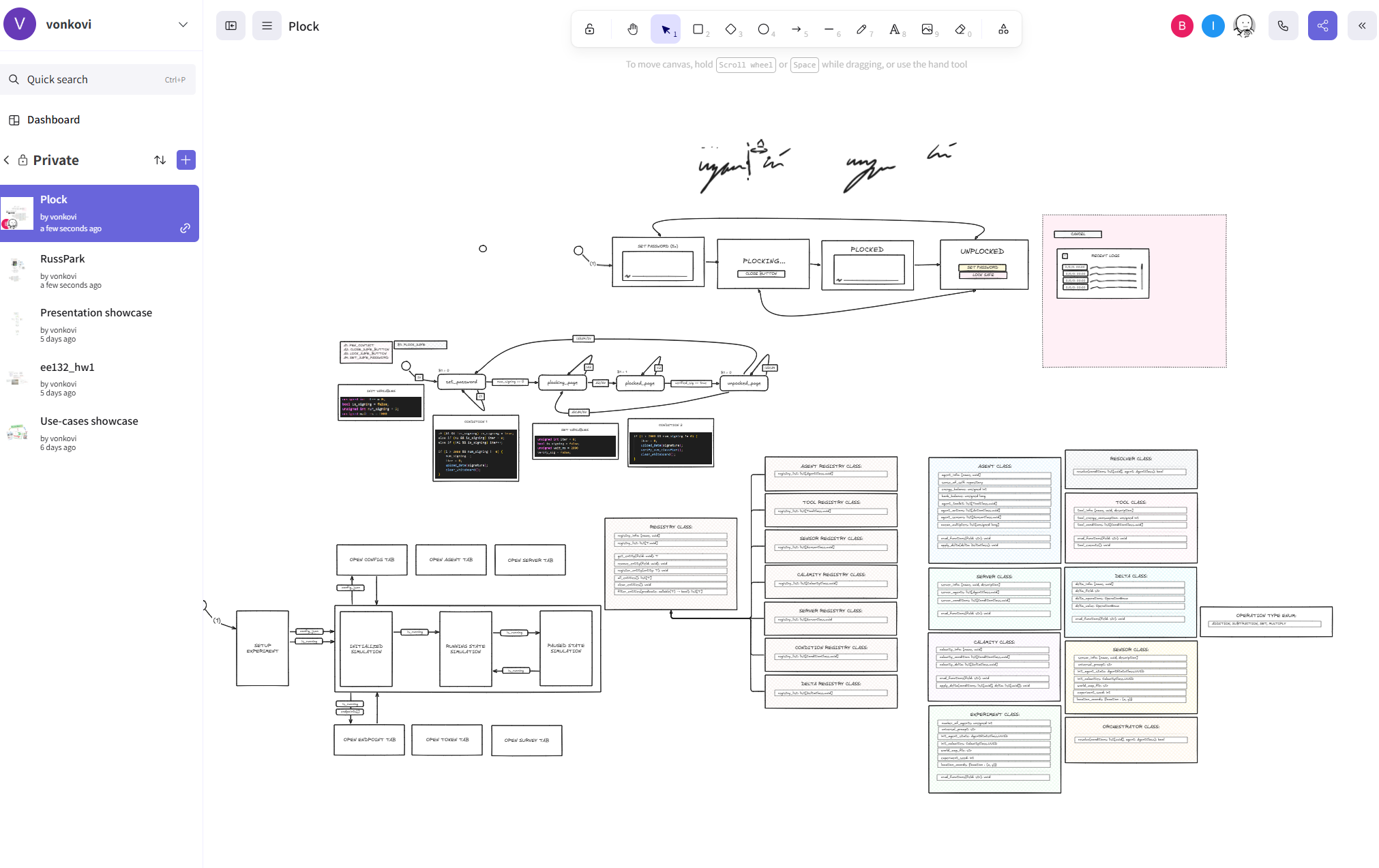Select the Diamond shape tool
Screen dimensions: 1379x868
point(731,29)
